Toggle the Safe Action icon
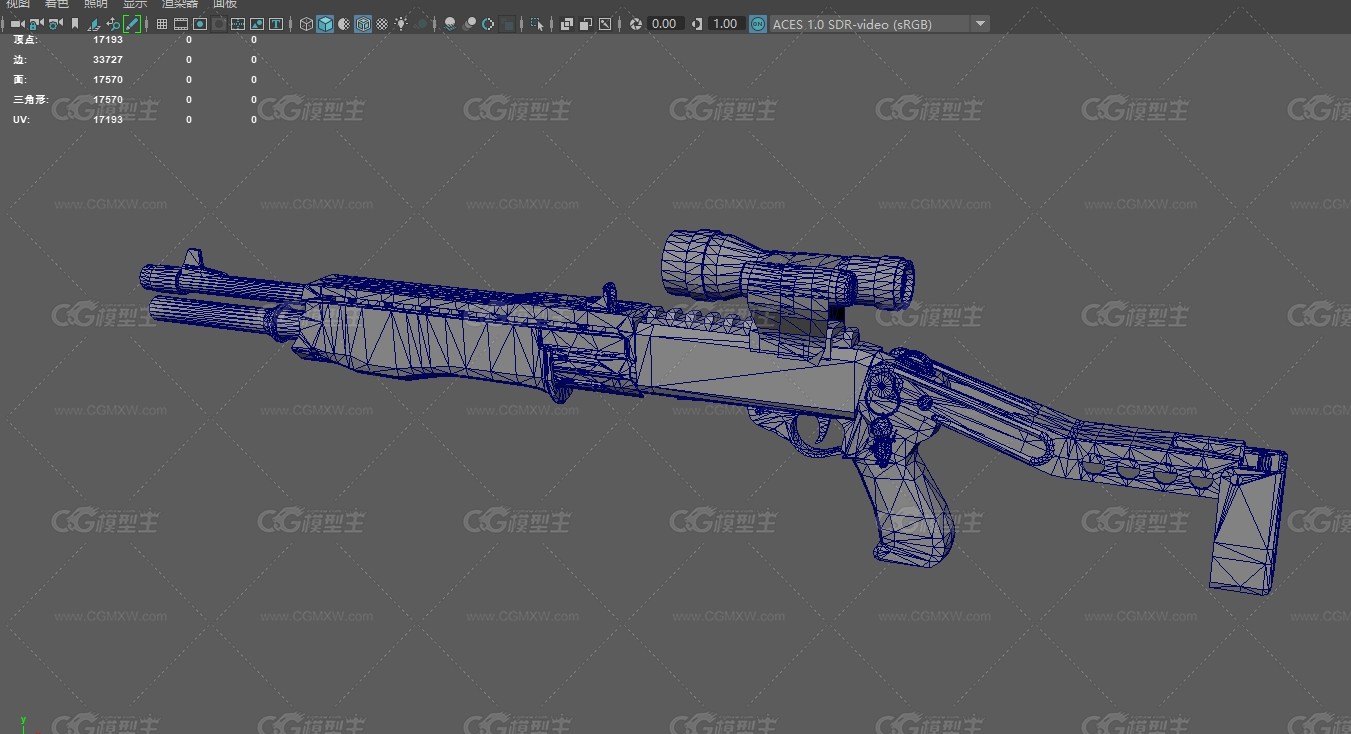This screenshot has height=734, width=1351. tap(257, 24)
